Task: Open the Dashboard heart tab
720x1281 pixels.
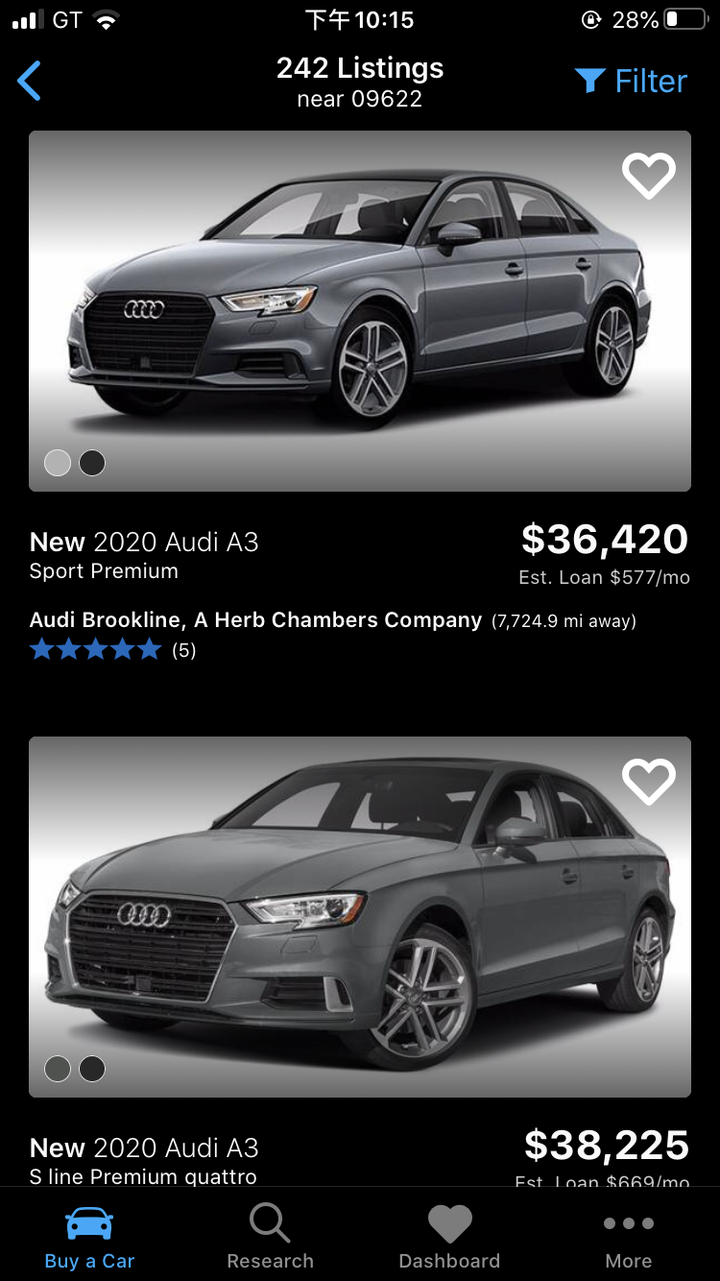Action: point(449,1237)
